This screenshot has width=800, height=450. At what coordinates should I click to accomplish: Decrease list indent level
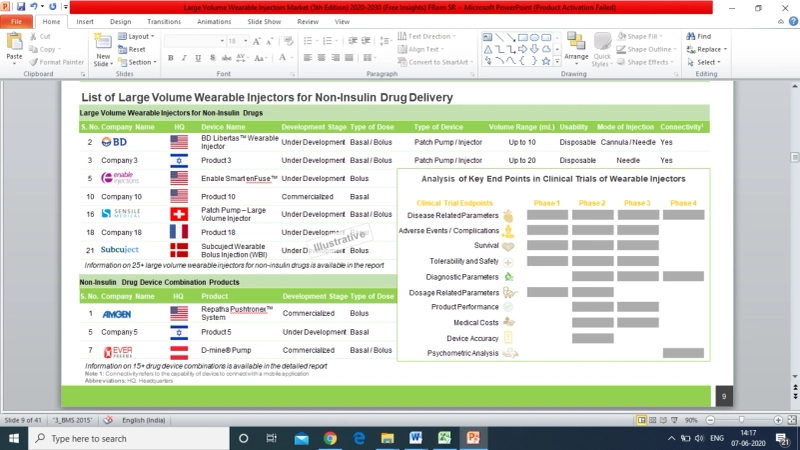pos(353,41)
